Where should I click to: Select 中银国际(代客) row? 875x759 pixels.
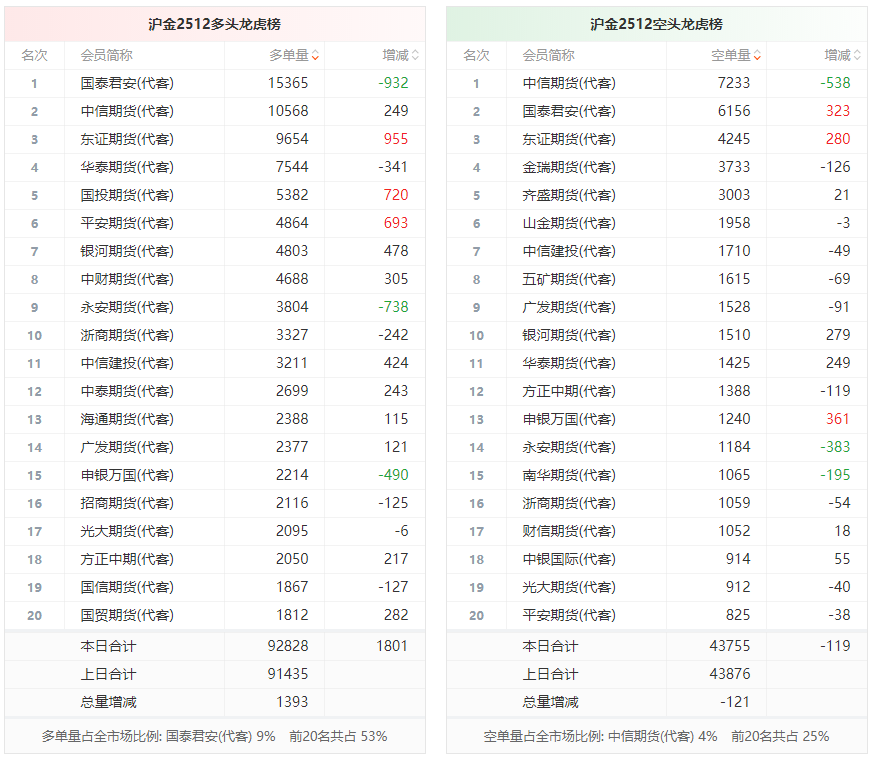[x=657, y=559]
